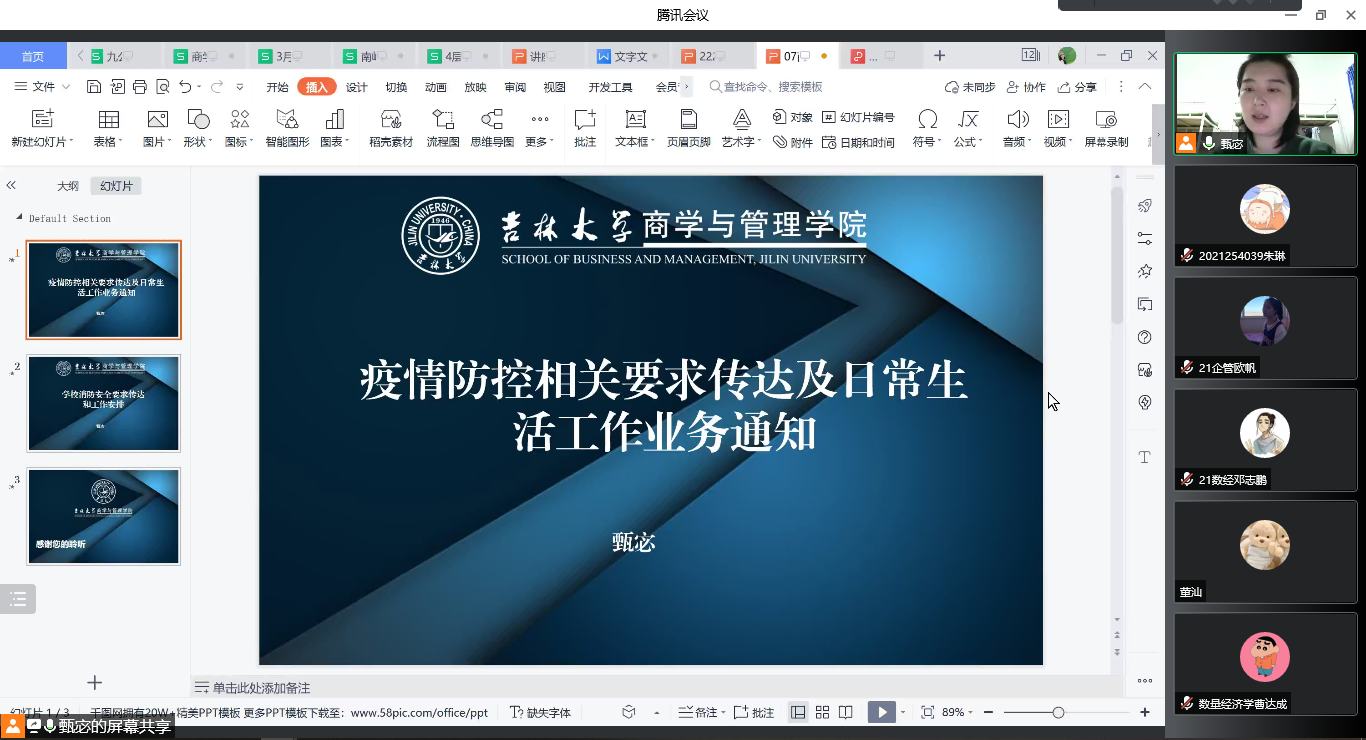Open the 文件 file menu dropdown
The width and height of the screenshot is (1366, 740).
[x=45, y=87]
